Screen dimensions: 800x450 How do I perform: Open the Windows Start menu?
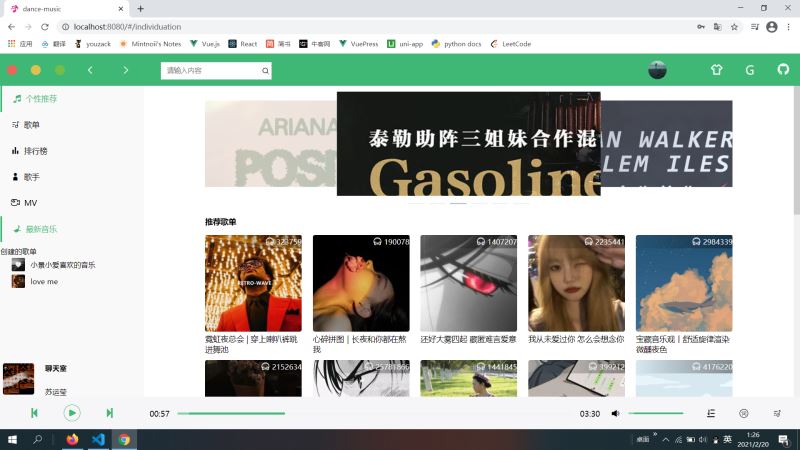[12, 439]
